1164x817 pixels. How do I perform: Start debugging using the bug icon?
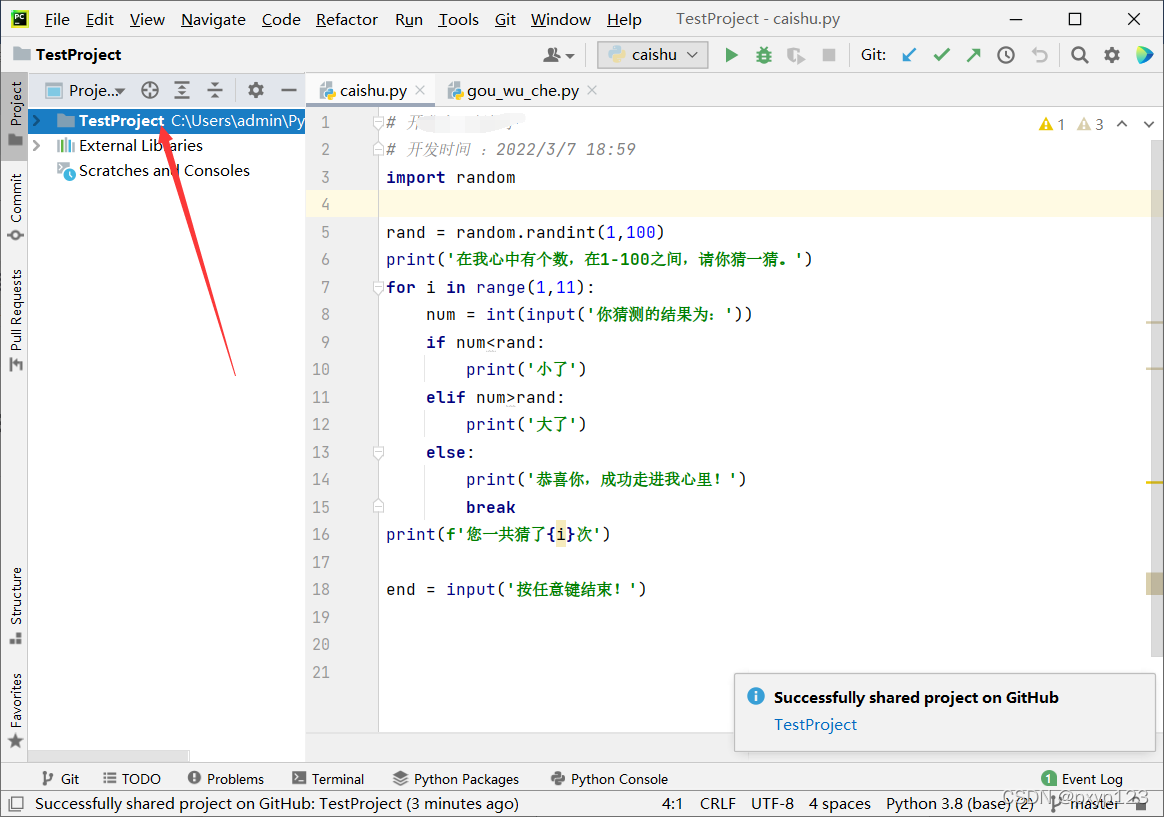pos(763,55)
